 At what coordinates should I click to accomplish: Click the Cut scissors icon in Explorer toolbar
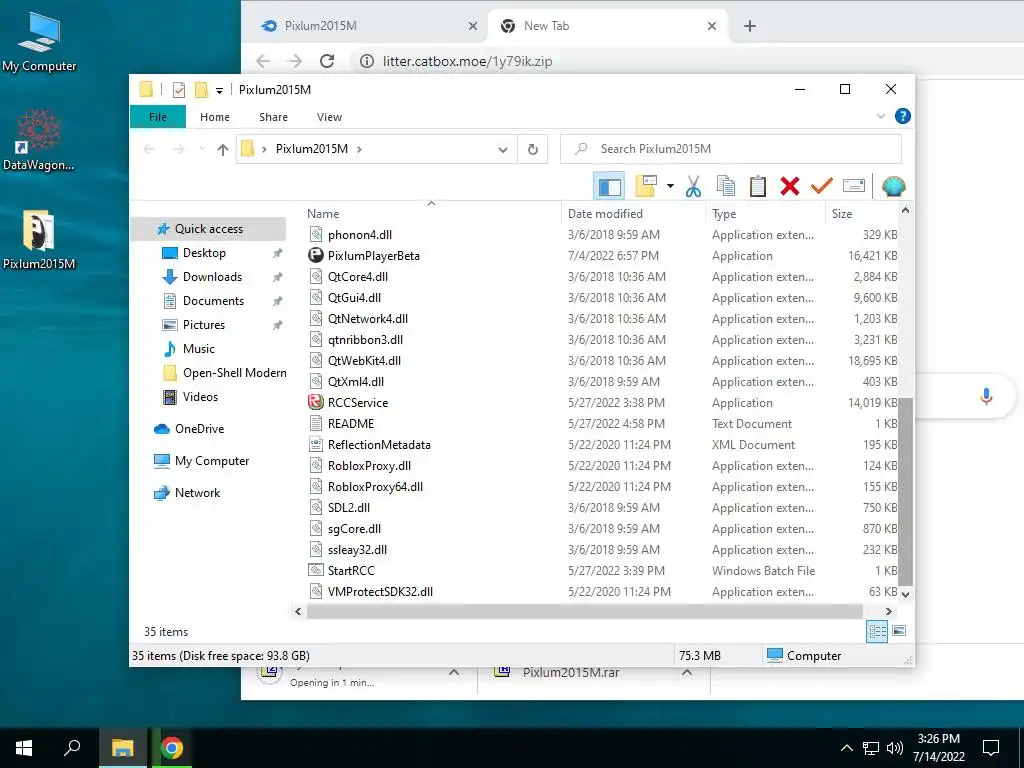(693, 187)
